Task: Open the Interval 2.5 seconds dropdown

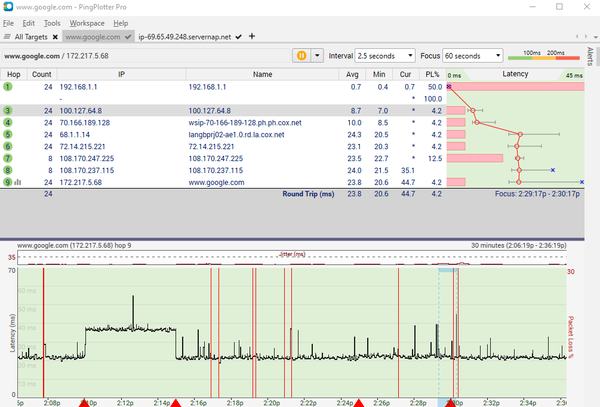Action: point(385,56)
